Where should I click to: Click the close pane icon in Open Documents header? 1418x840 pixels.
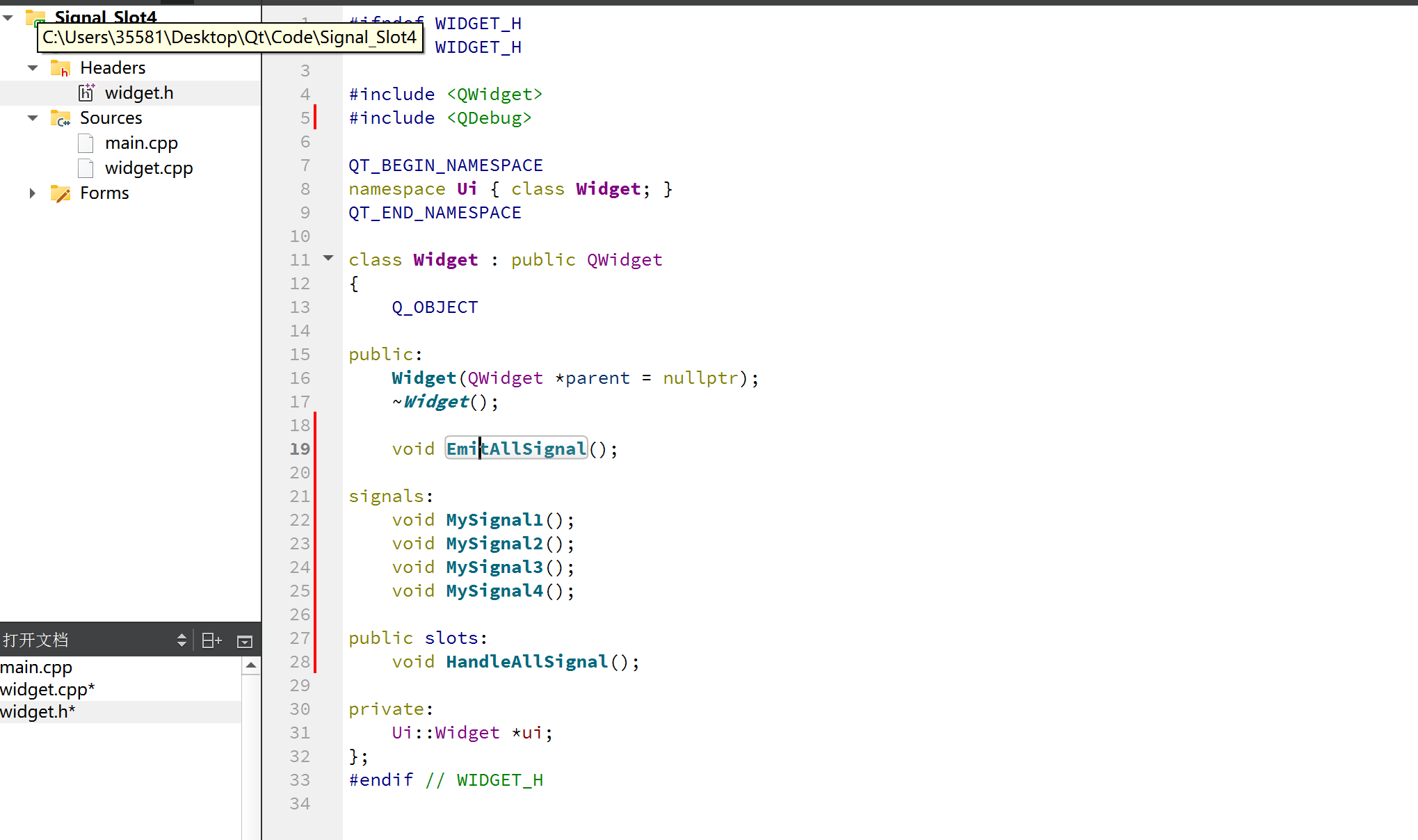coord(245,641)
